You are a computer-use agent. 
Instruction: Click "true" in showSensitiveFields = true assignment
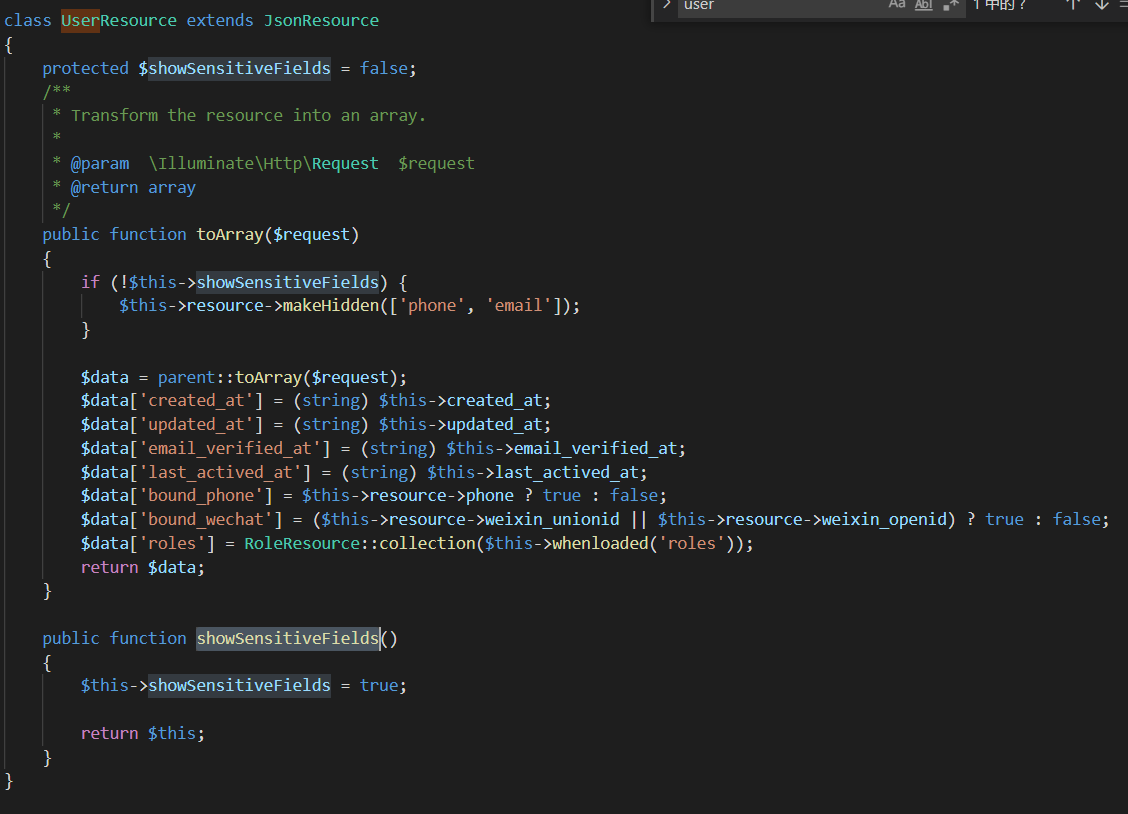(x=378, y=686)
